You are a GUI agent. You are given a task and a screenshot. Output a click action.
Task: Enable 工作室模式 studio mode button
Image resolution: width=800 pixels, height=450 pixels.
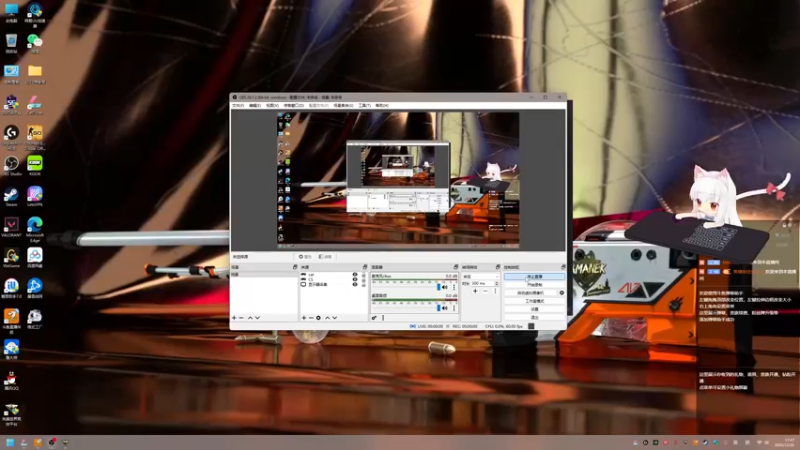(x=534, y=301)
